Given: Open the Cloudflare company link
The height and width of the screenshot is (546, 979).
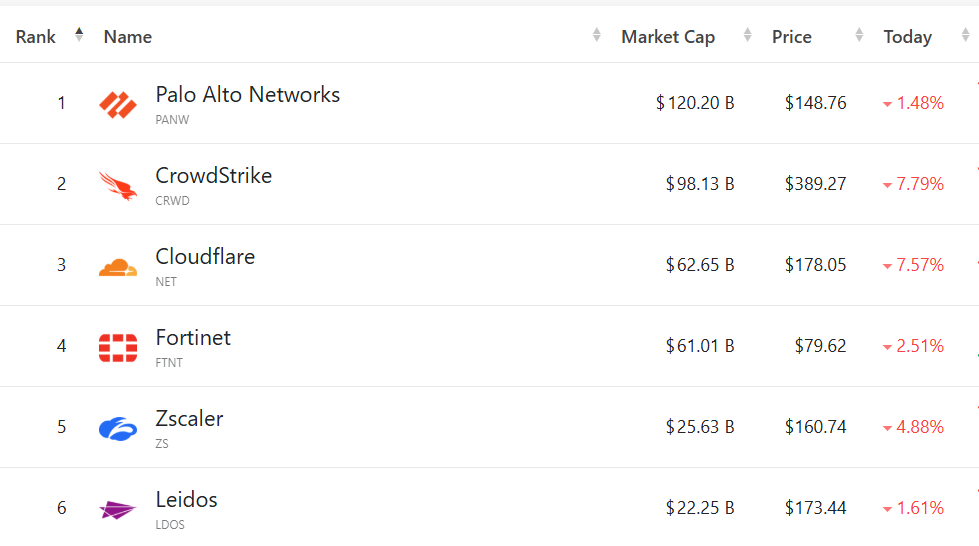Looking at the screenshot, I should pyautogui.click(x=205, y=257).
